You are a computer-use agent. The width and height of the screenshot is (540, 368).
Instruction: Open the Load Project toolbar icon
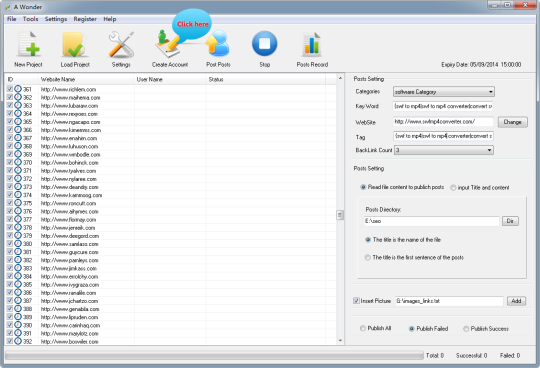pyautogui.click(x=75, y=45)
